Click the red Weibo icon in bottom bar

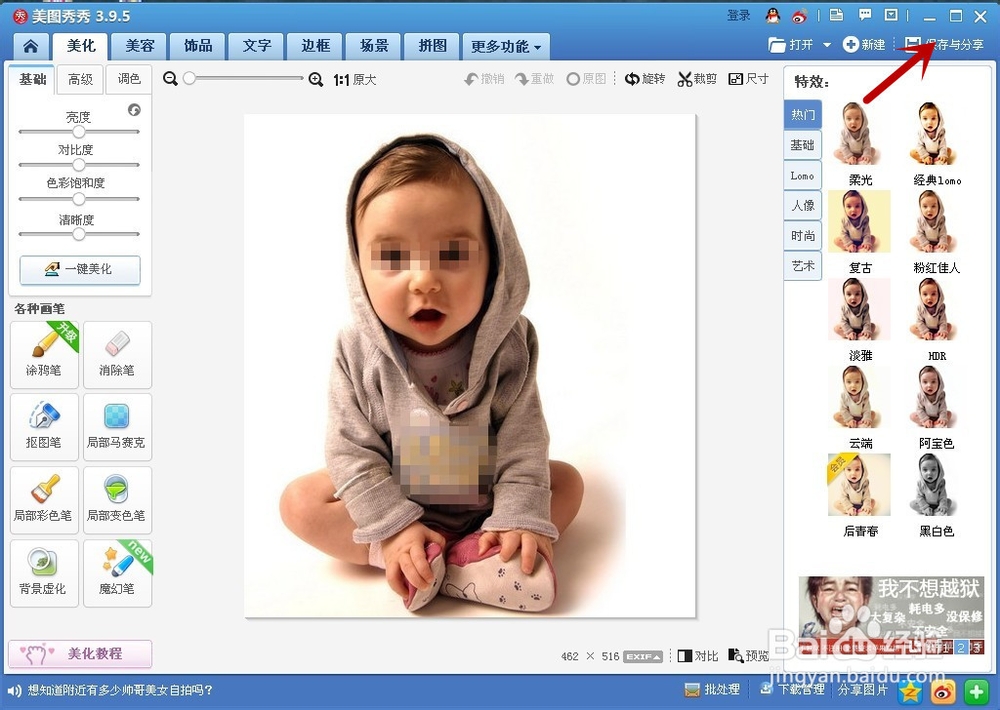tap(943, 691)
